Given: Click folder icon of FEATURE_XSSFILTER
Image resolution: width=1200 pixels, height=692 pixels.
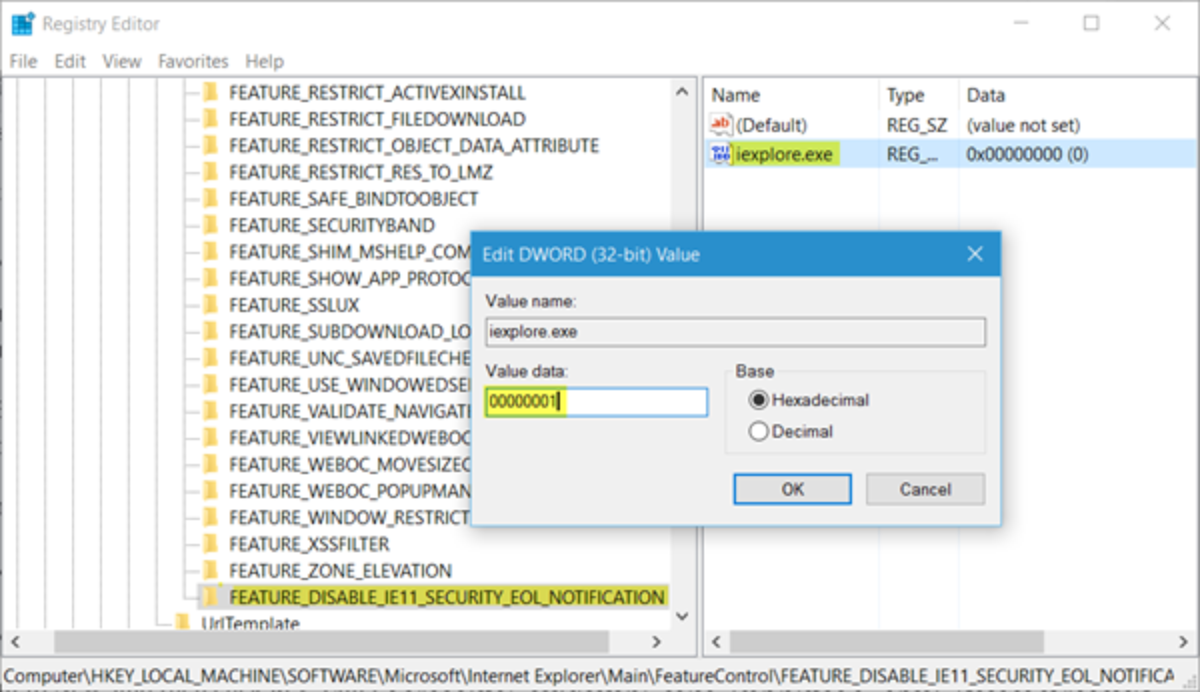Looking at the screenshot, I should (210, 544).
